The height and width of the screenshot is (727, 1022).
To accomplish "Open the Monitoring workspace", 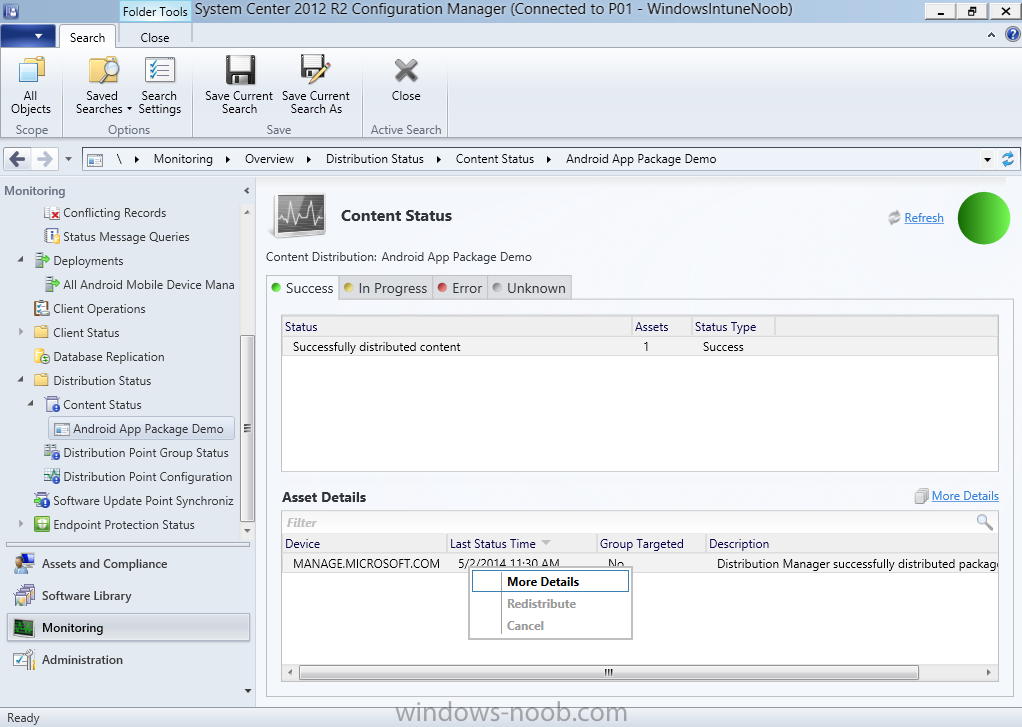I will click(x=128, y=628).
